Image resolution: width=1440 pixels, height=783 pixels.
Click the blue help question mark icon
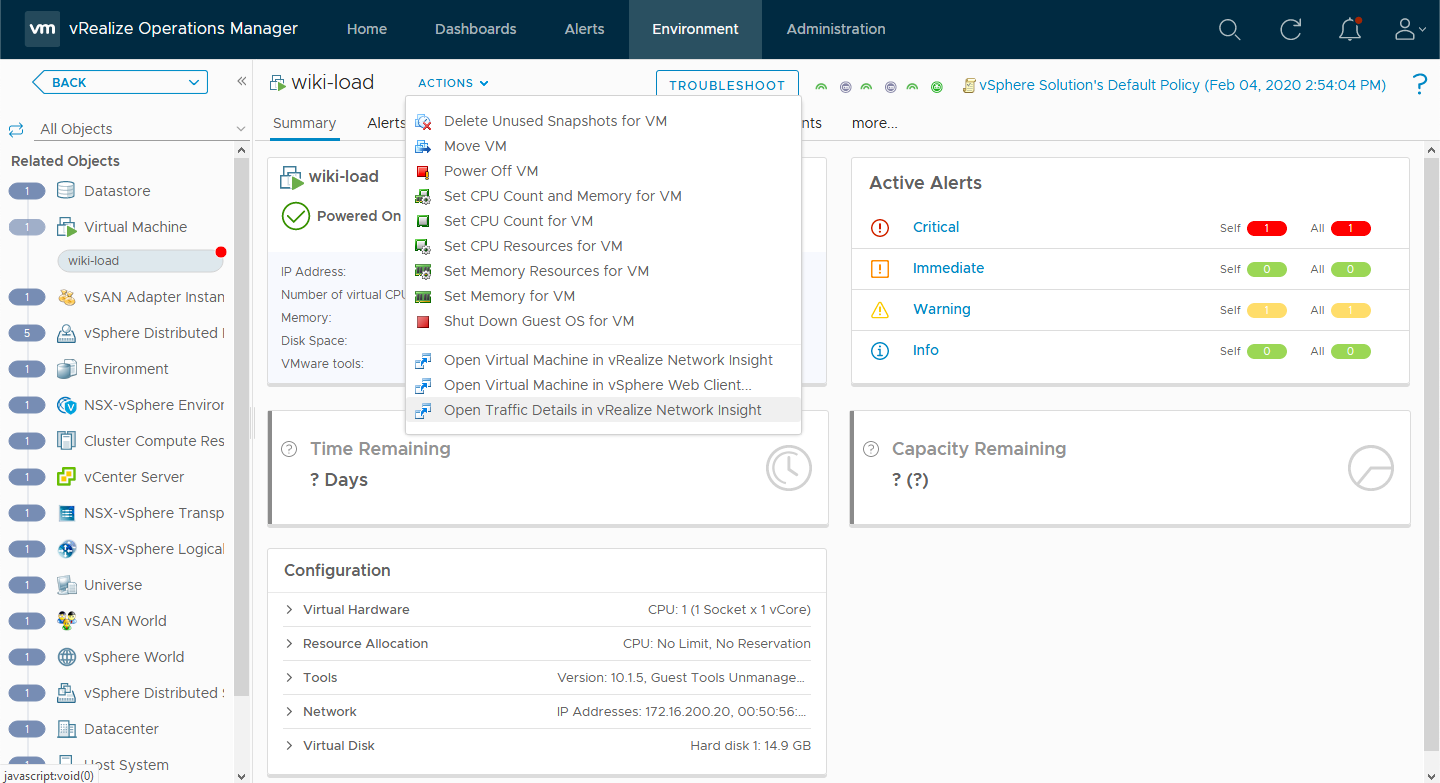pos(1419,85)
